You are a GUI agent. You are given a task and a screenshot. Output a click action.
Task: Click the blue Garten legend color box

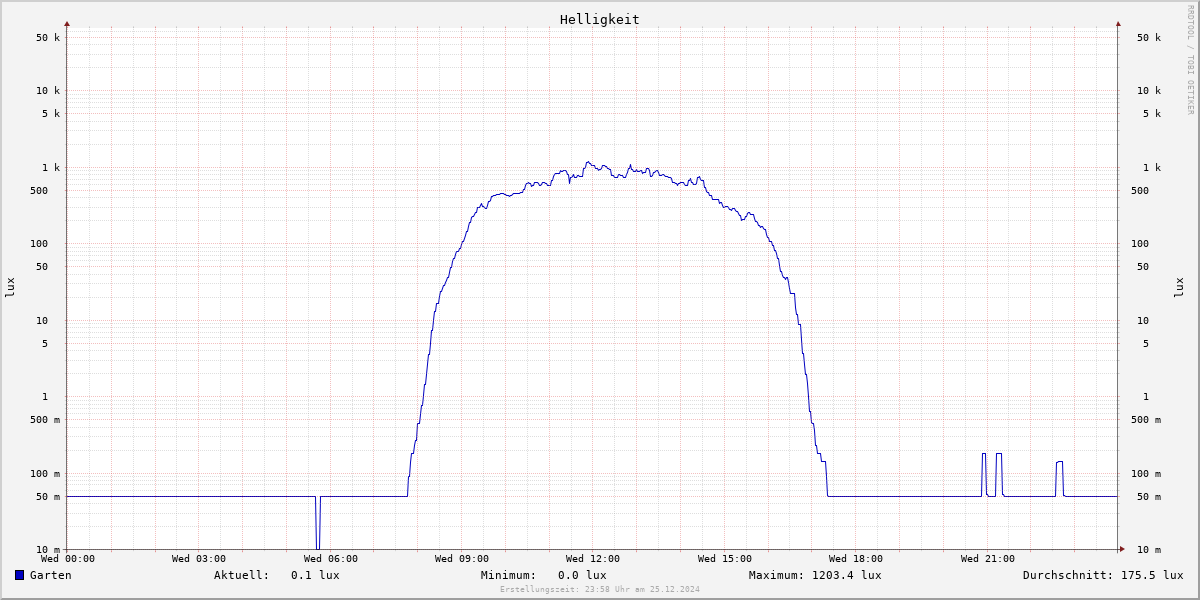click(19, 575)
